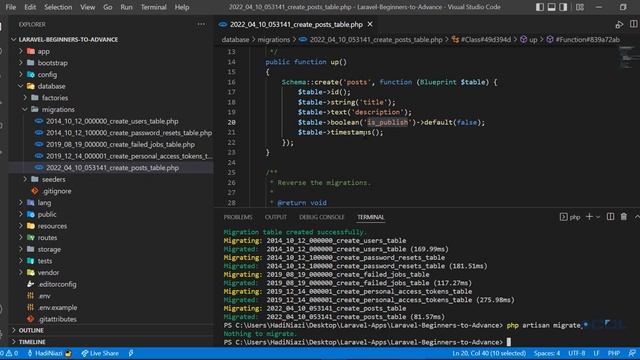Start Live Share from status bar

point(100,353)
